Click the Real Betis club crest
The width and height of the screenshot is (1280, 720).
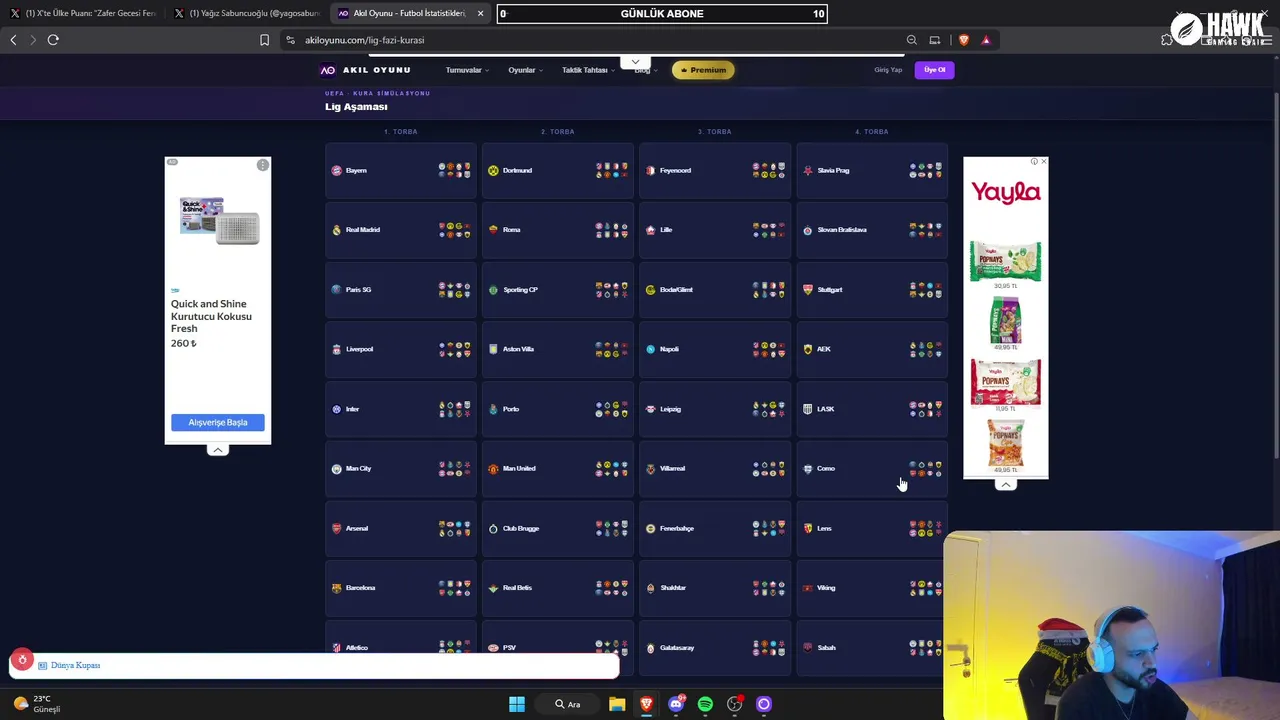(493, 588)
